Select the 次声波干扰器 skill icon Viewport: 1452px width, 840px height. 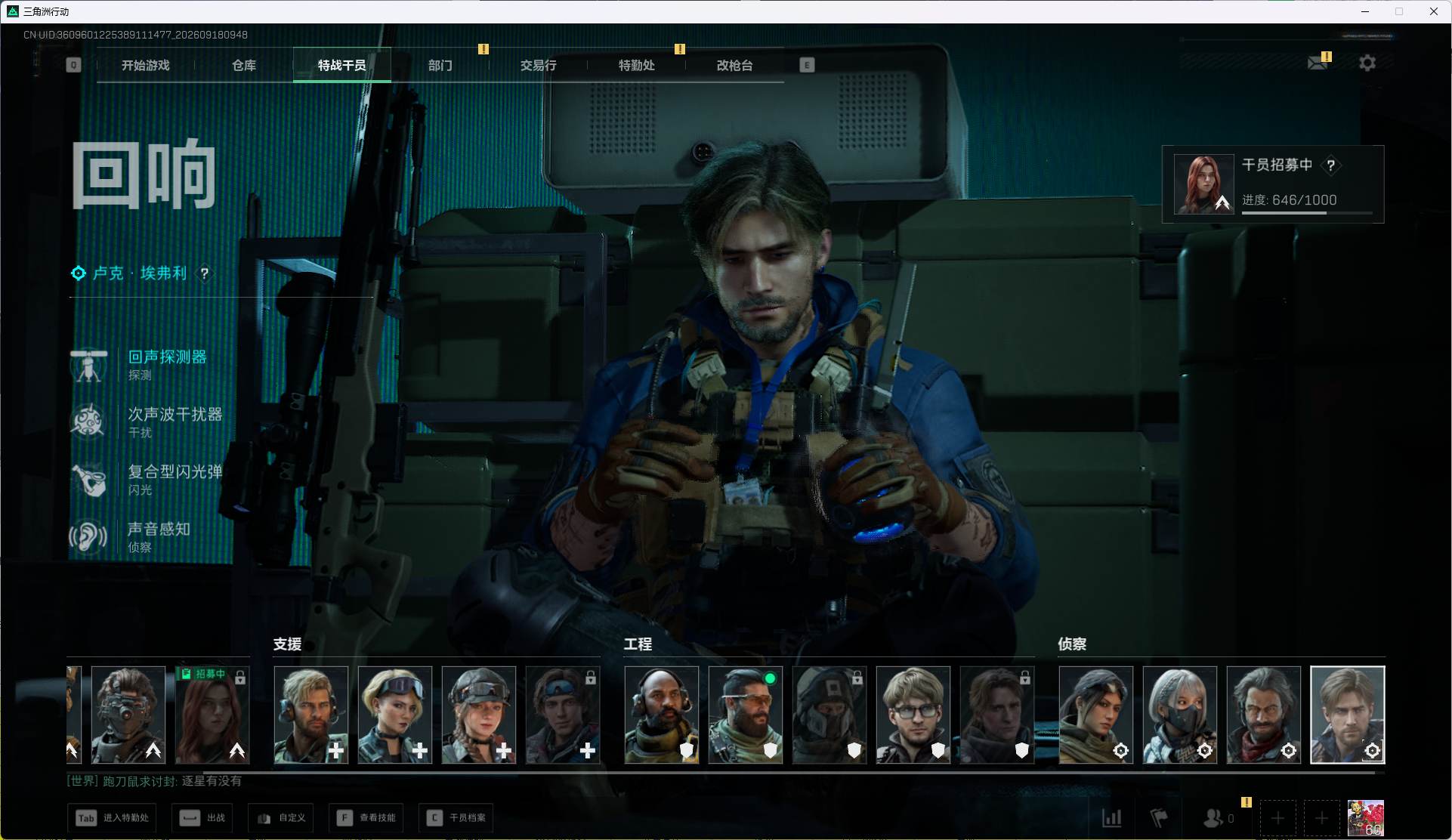[88, 422]
